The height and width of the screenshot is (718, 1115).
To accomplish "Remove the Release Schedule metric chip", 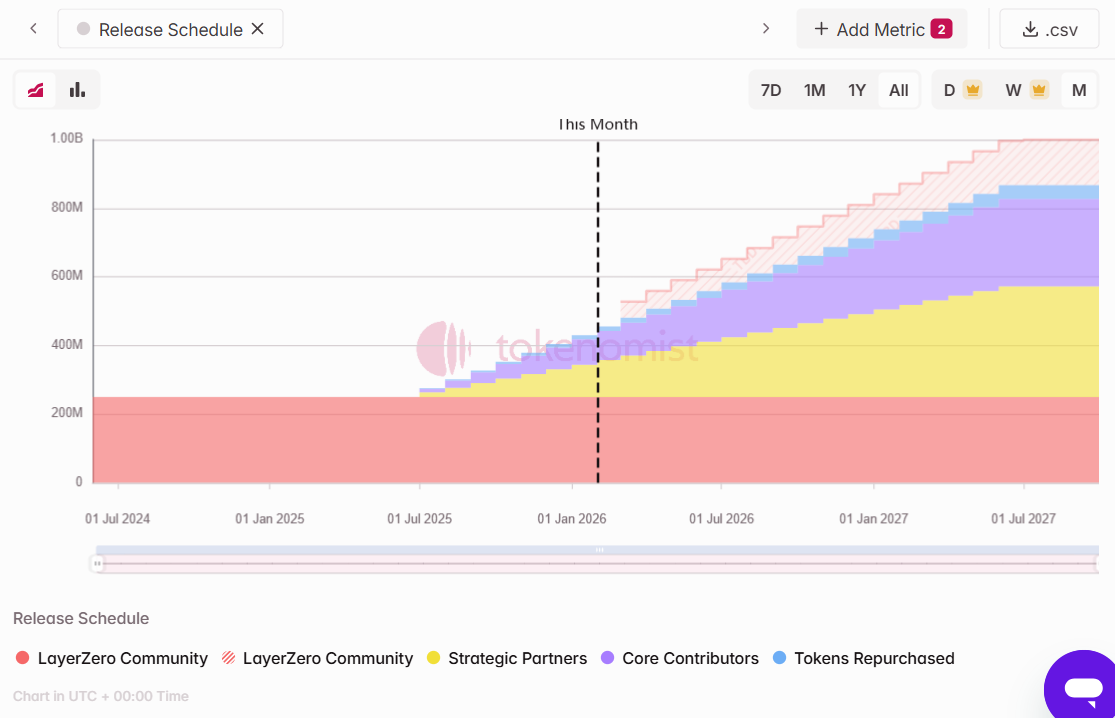I will coord(258,29).
